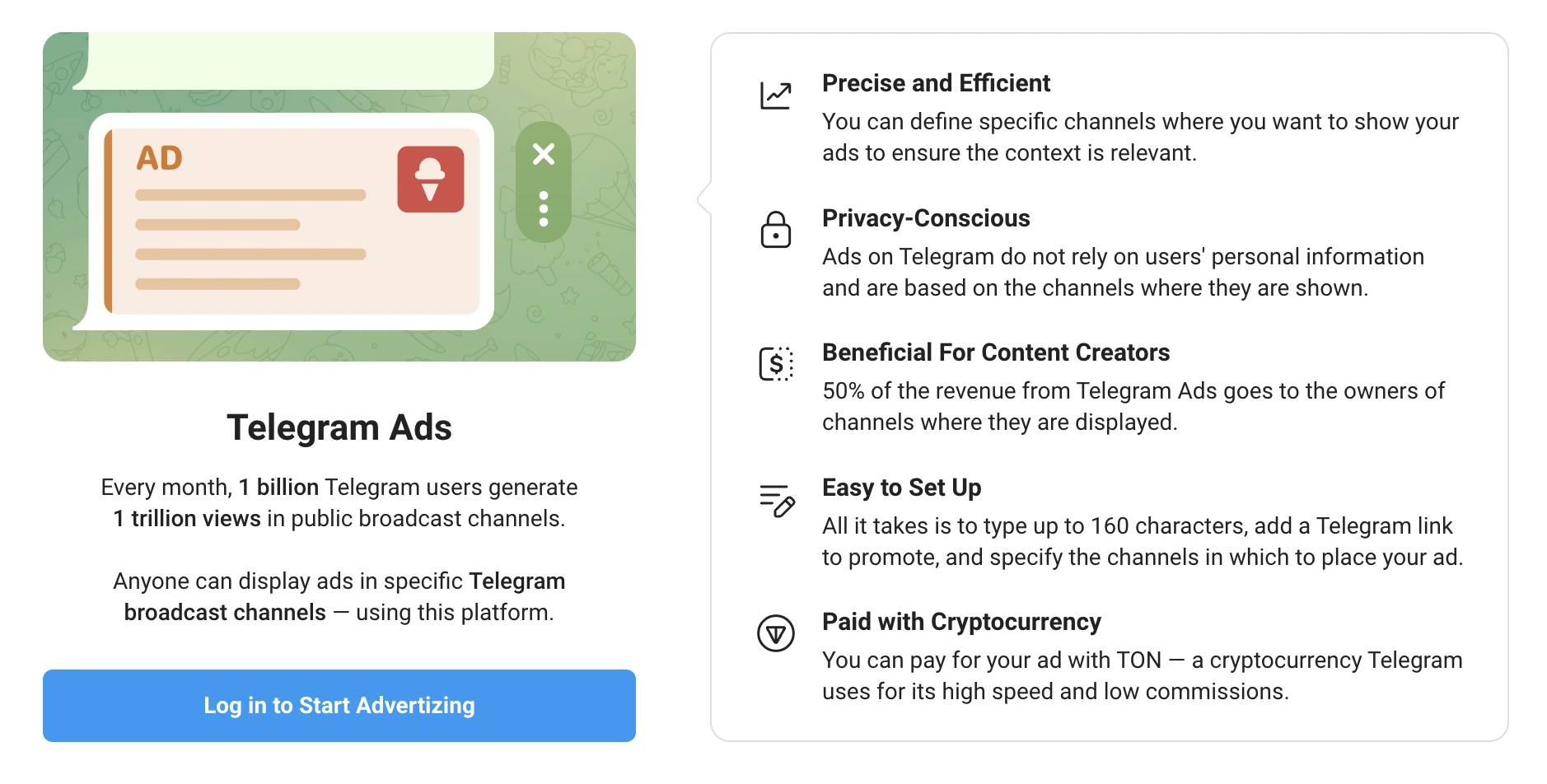Click the red ice cream icon

point(430,180)
